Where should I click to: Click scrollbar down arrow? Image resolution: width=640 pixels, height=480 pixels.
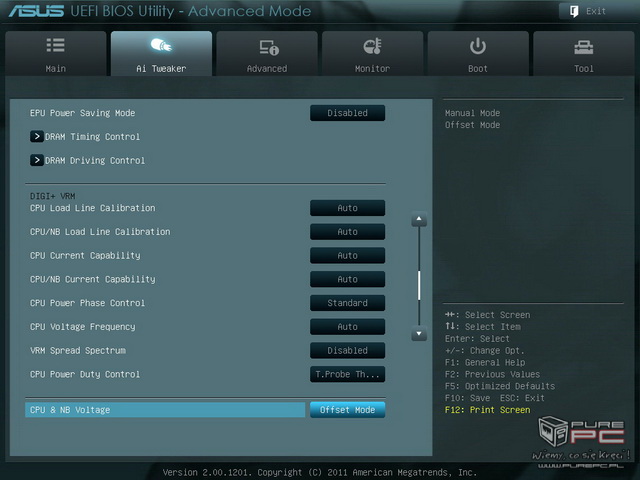[419, 333]
